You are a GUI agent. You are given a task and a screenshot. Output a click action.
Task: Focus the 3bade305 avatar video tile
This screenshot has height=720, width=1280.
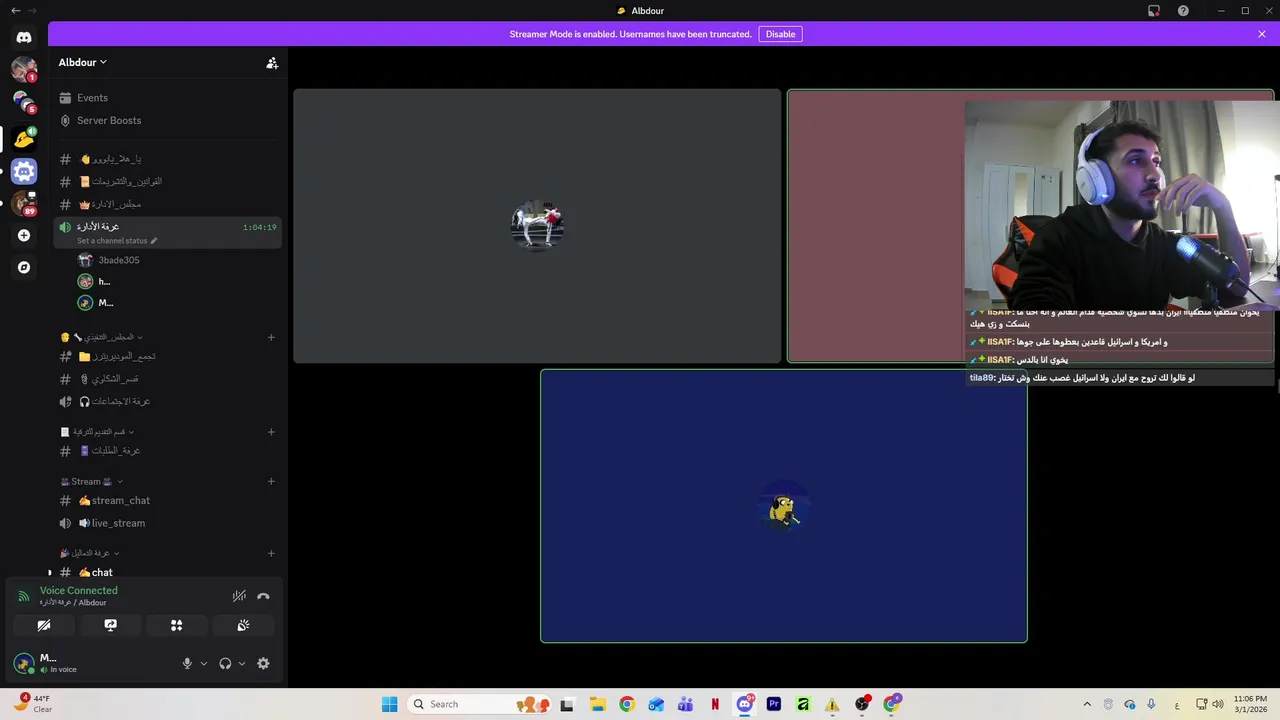537,226
